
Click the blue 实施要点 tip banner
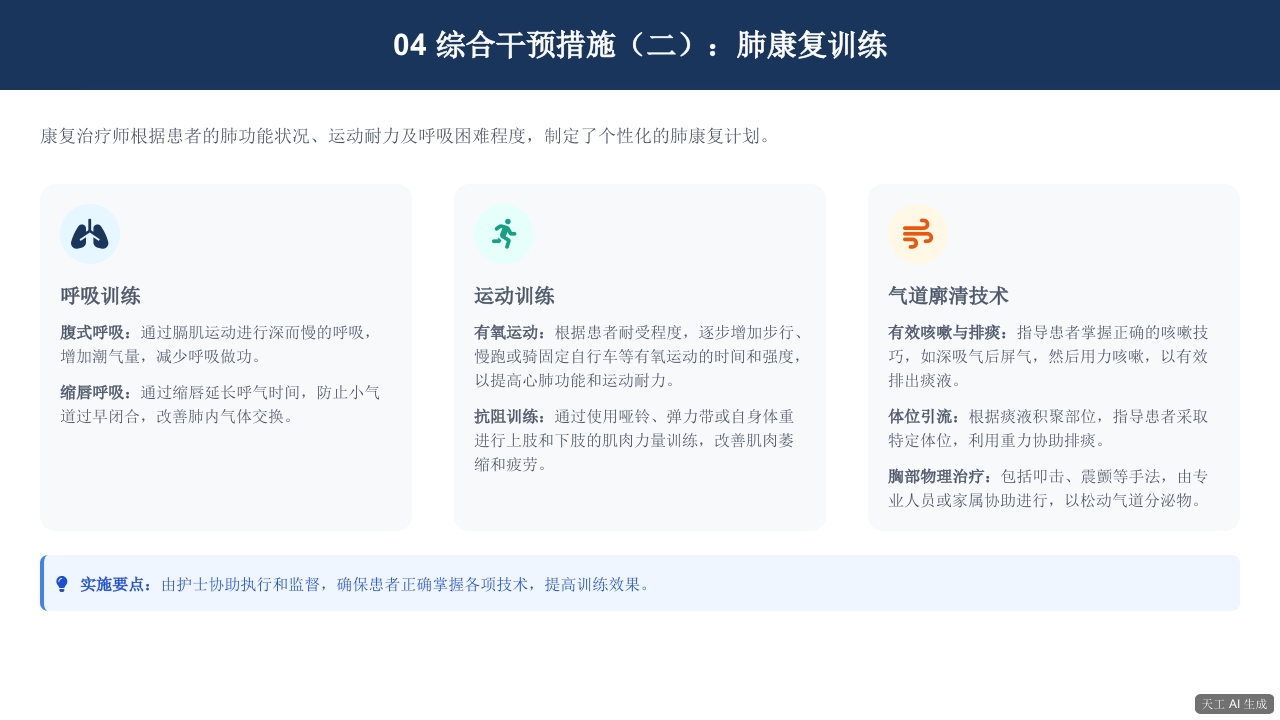(x=640, y=583)
